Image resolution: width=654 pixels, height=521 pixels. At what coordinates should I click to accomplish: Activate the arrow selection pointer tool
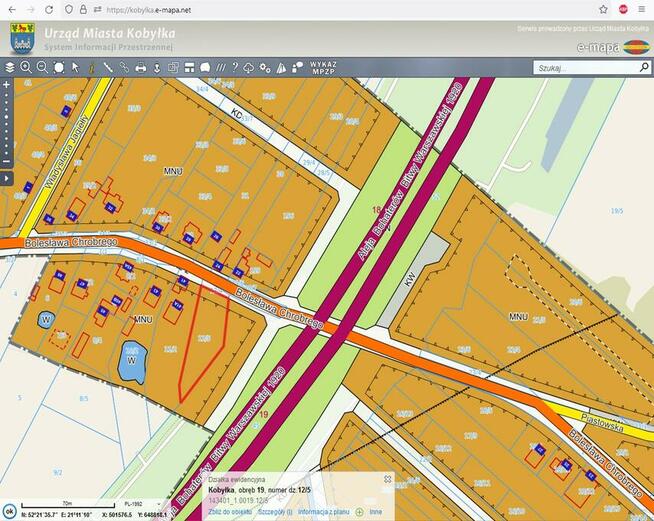[75, 68]
